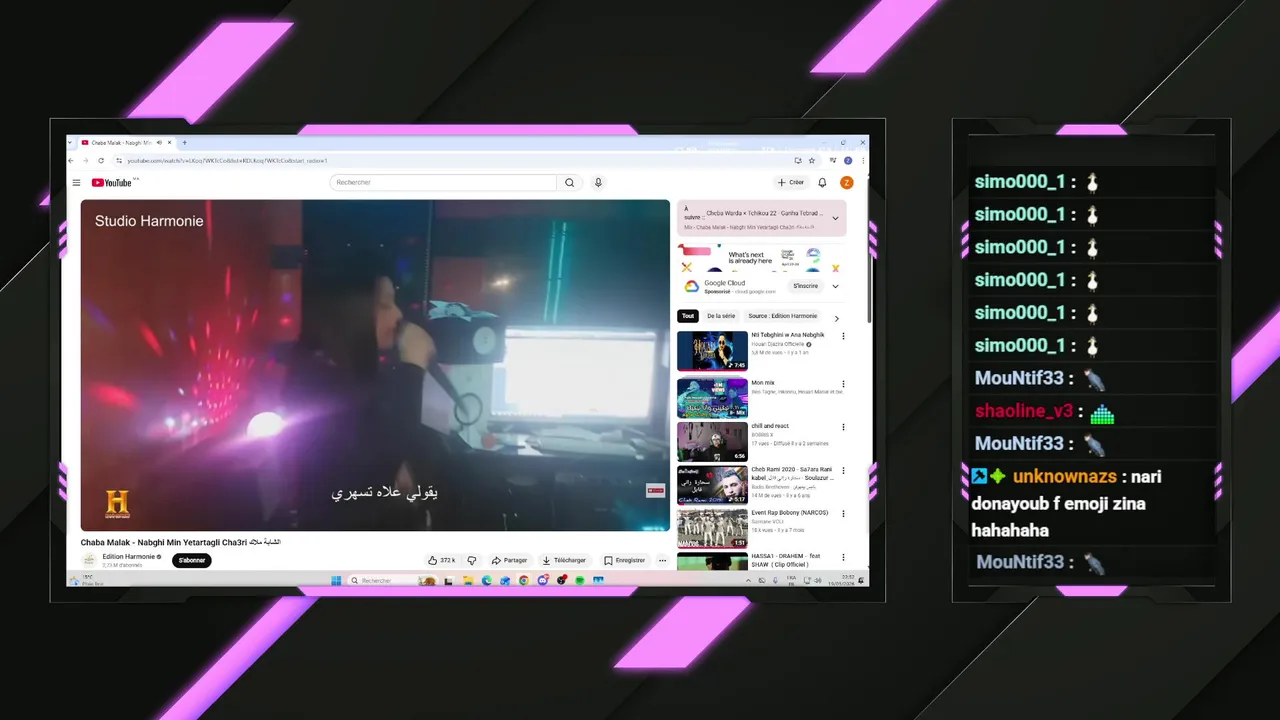Screen dimensions: 1280x720
Task: Open the Chrome profile avatar in the toolbar
Action: point(848,160)
